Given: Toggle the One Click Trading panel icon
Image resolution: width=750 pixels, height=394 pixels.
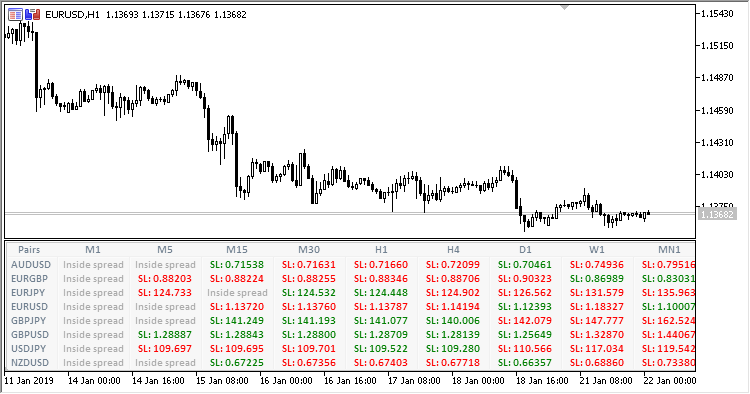Looking at the screenshot, I should tap(33, 14).
